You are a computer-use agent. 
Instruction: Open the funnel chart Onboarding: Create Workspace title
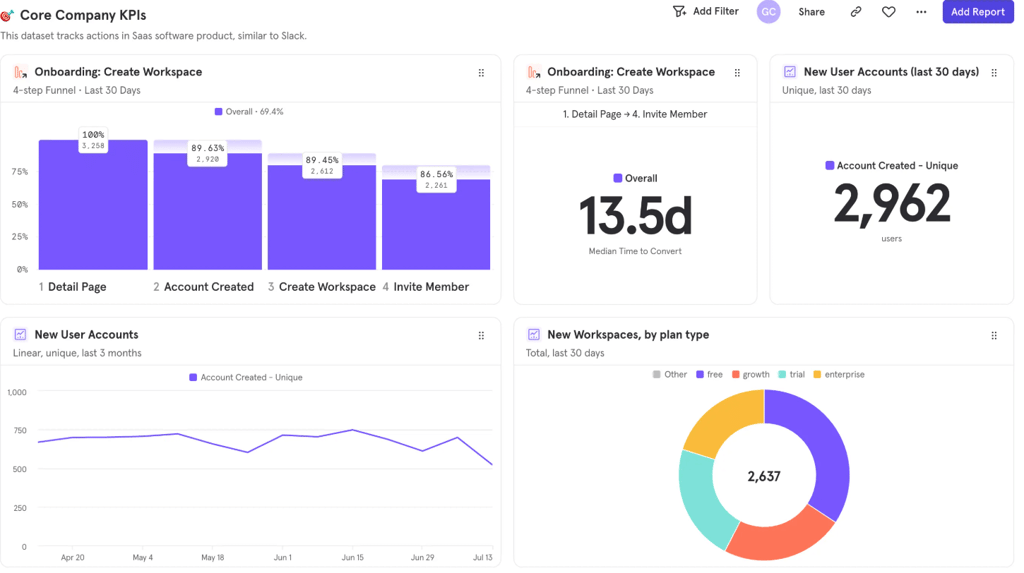coord(118,72)
